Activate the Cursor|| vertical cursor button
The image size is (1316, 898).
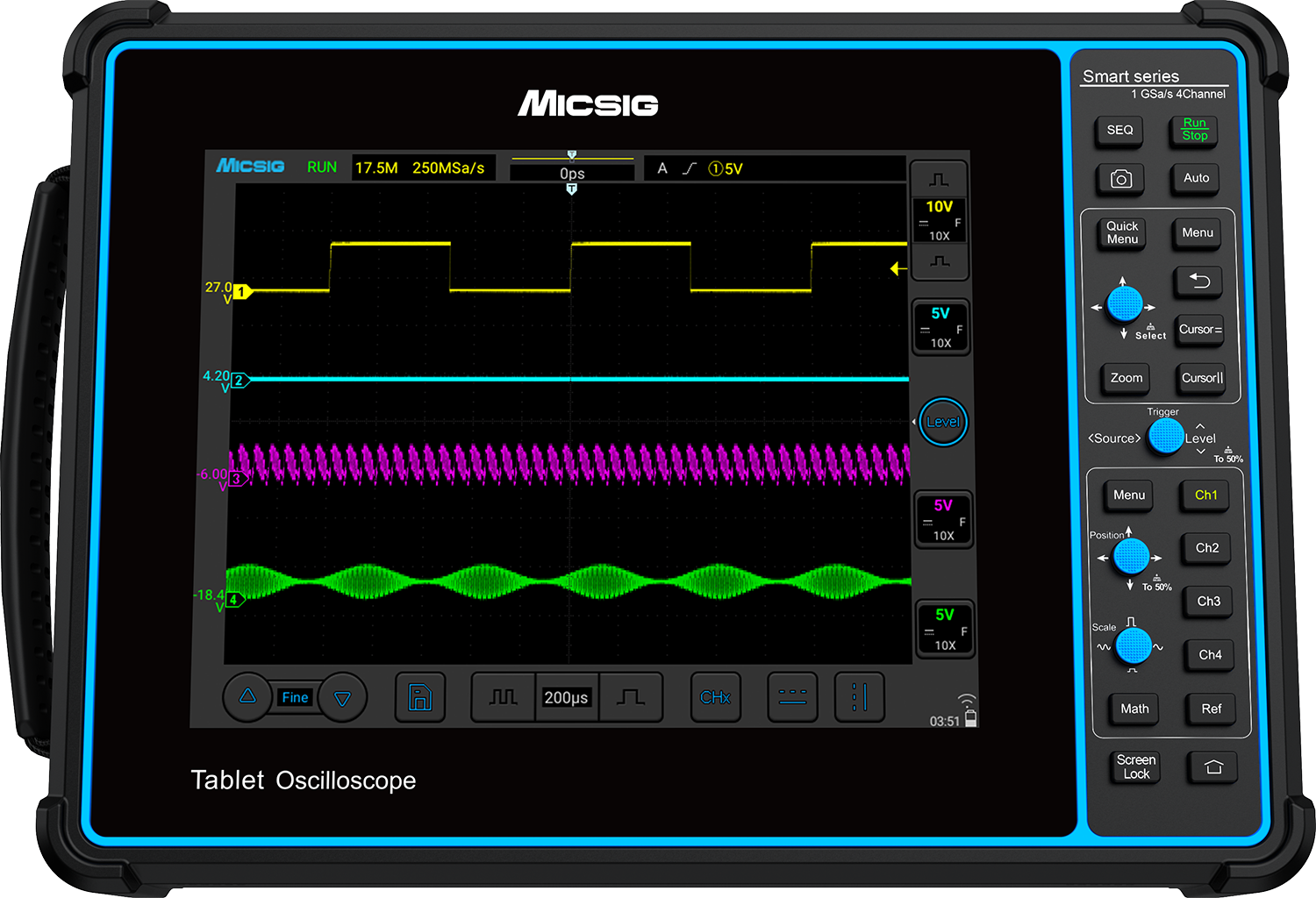coord(1202,378)
